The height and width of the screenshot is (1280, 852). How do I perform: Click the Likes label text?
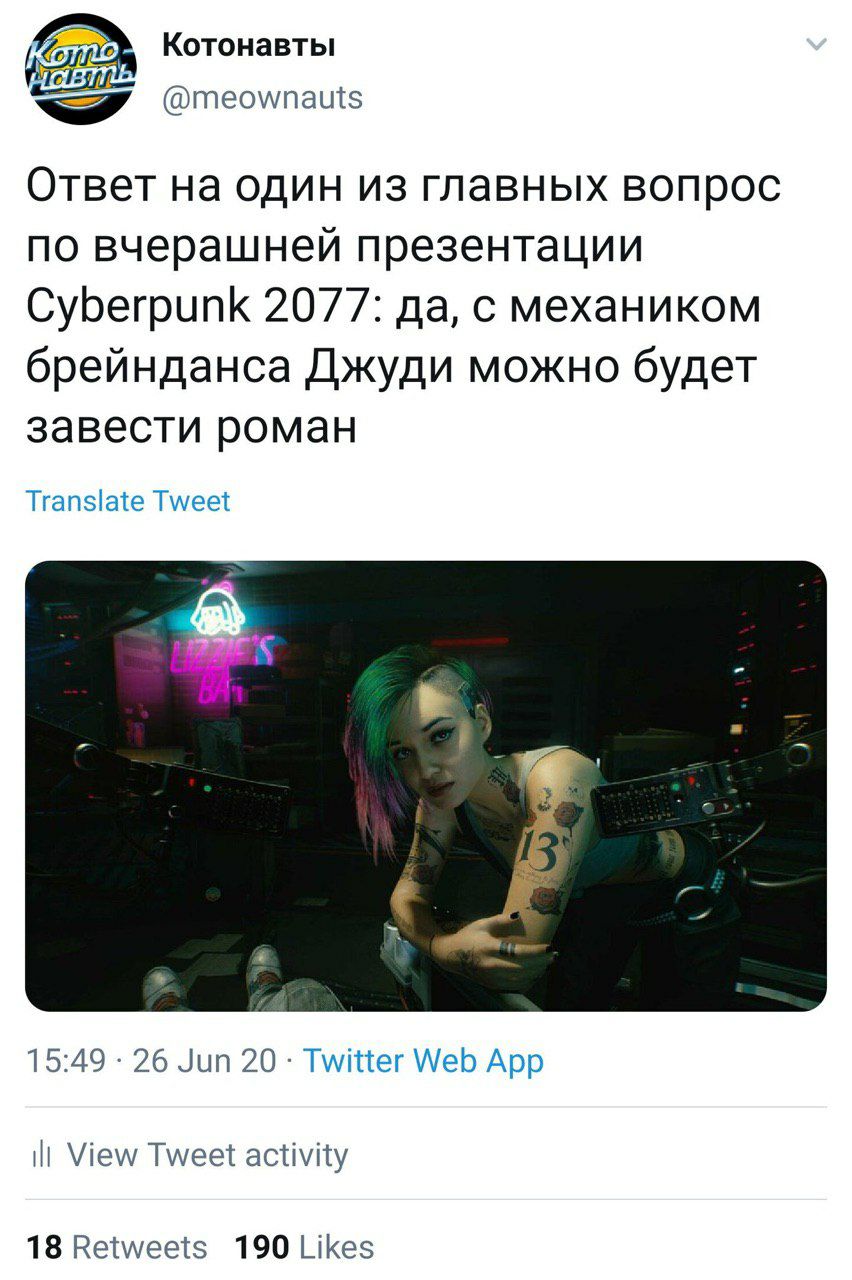337,1247
